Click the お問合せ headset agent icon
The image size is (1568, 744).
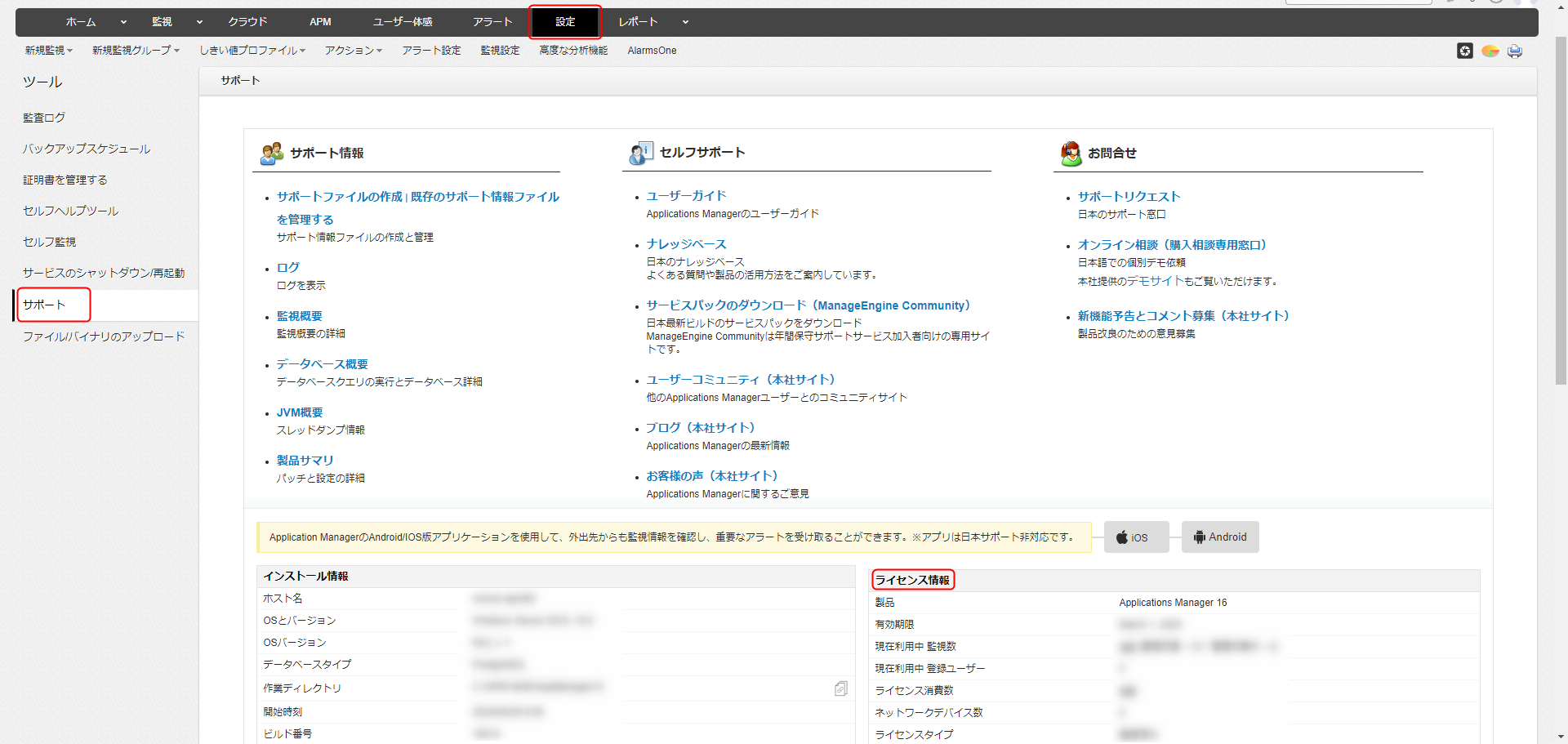coord(1071,153)
